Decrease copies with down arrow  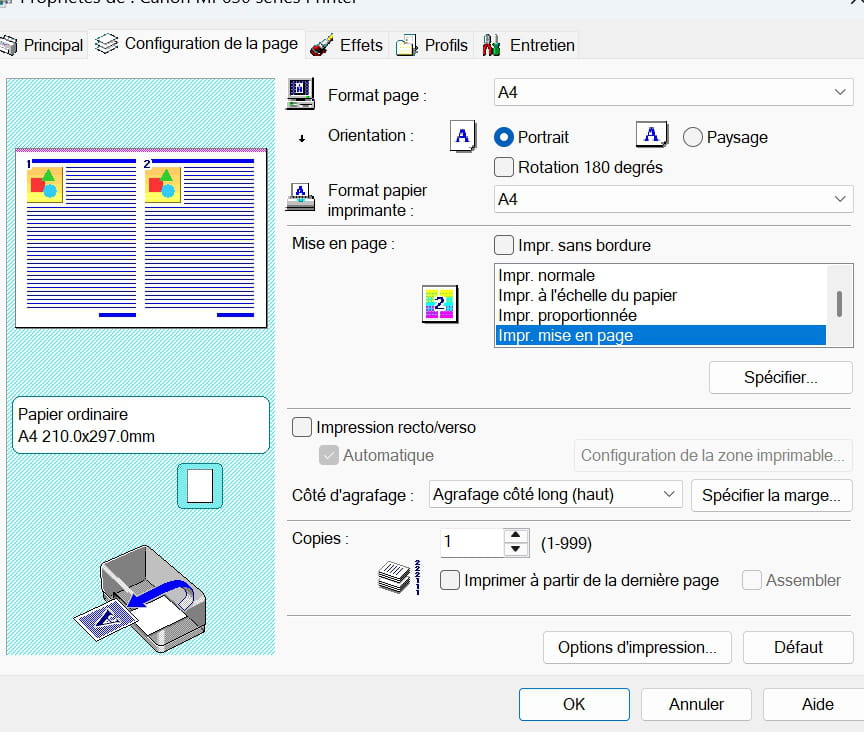[x=516, y=549]
